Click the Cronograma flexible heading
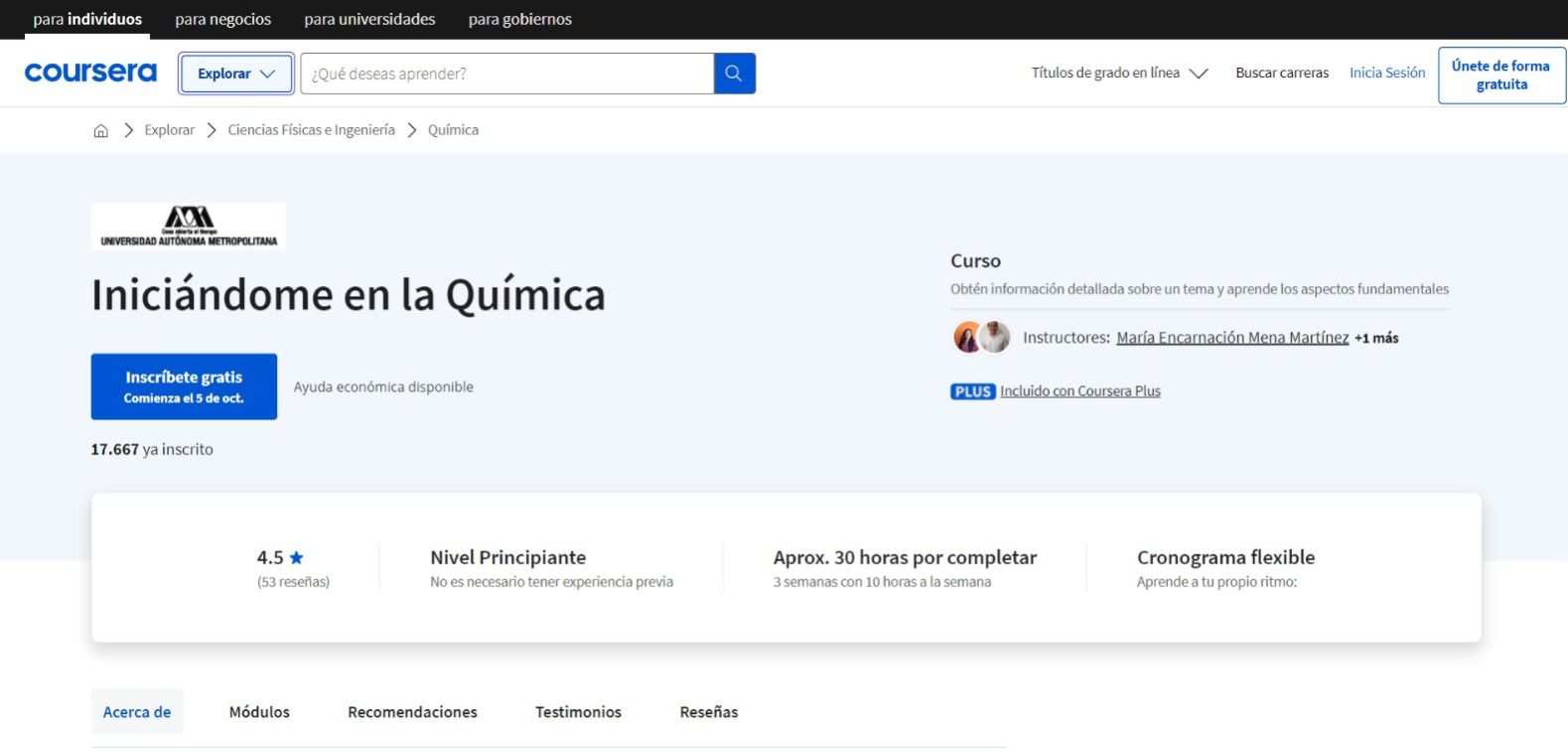Screen dimensions: 1568x752 (x=1225, y=557)
